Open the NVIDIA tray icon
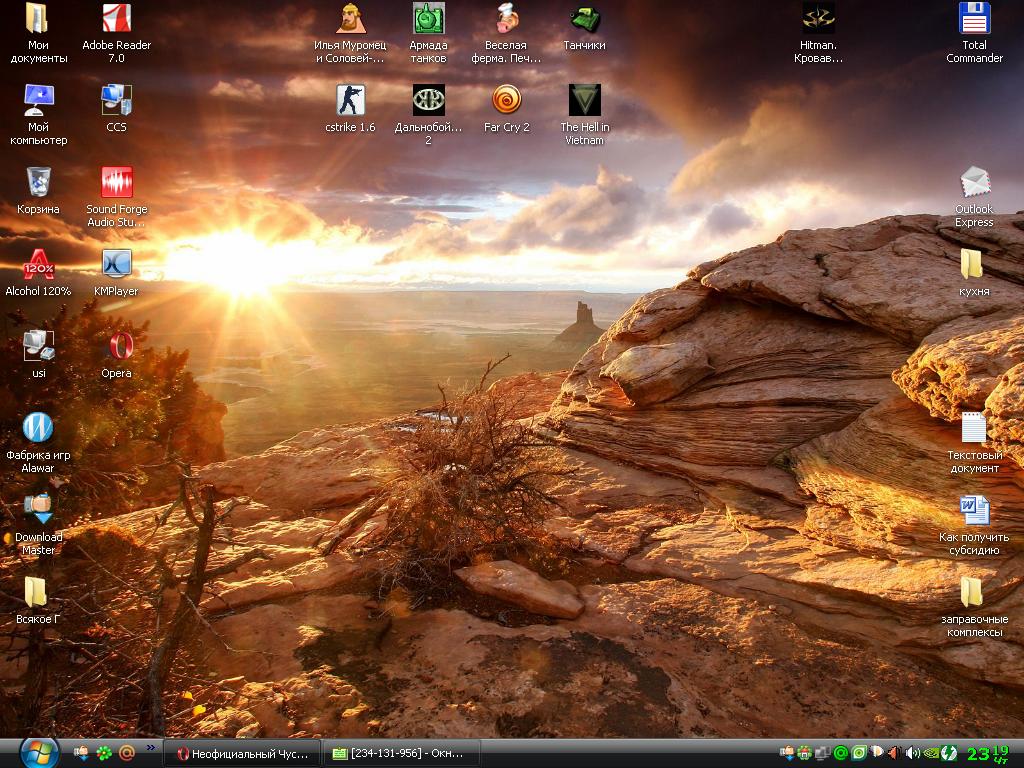This screenshot has width=1024, height=768. pos(930,753)
